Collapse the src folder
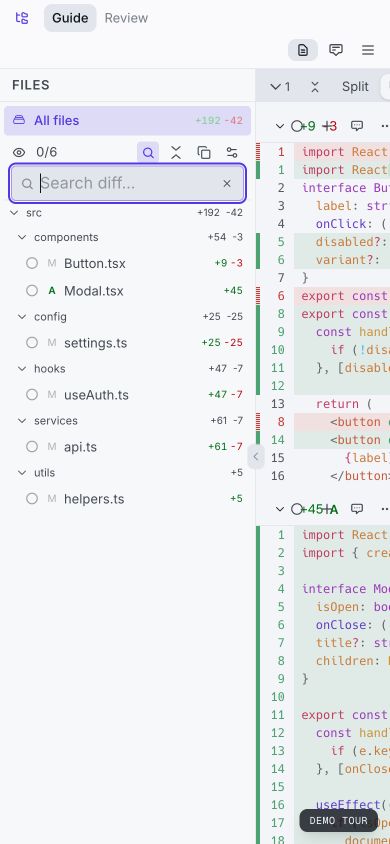This screenshot has width=390, height=844. (x=15, y=213)
